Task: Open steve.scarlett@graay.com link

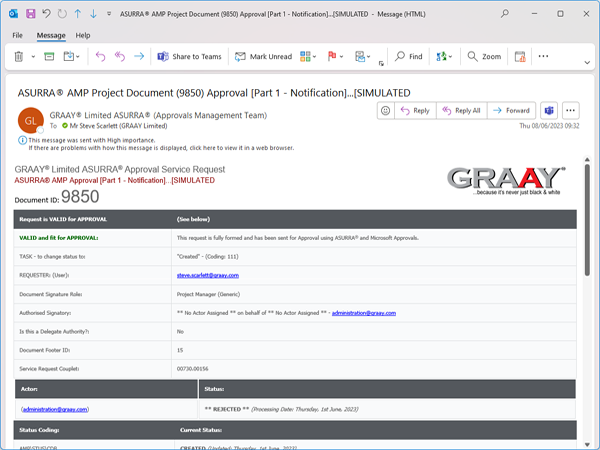Action: 208,275
